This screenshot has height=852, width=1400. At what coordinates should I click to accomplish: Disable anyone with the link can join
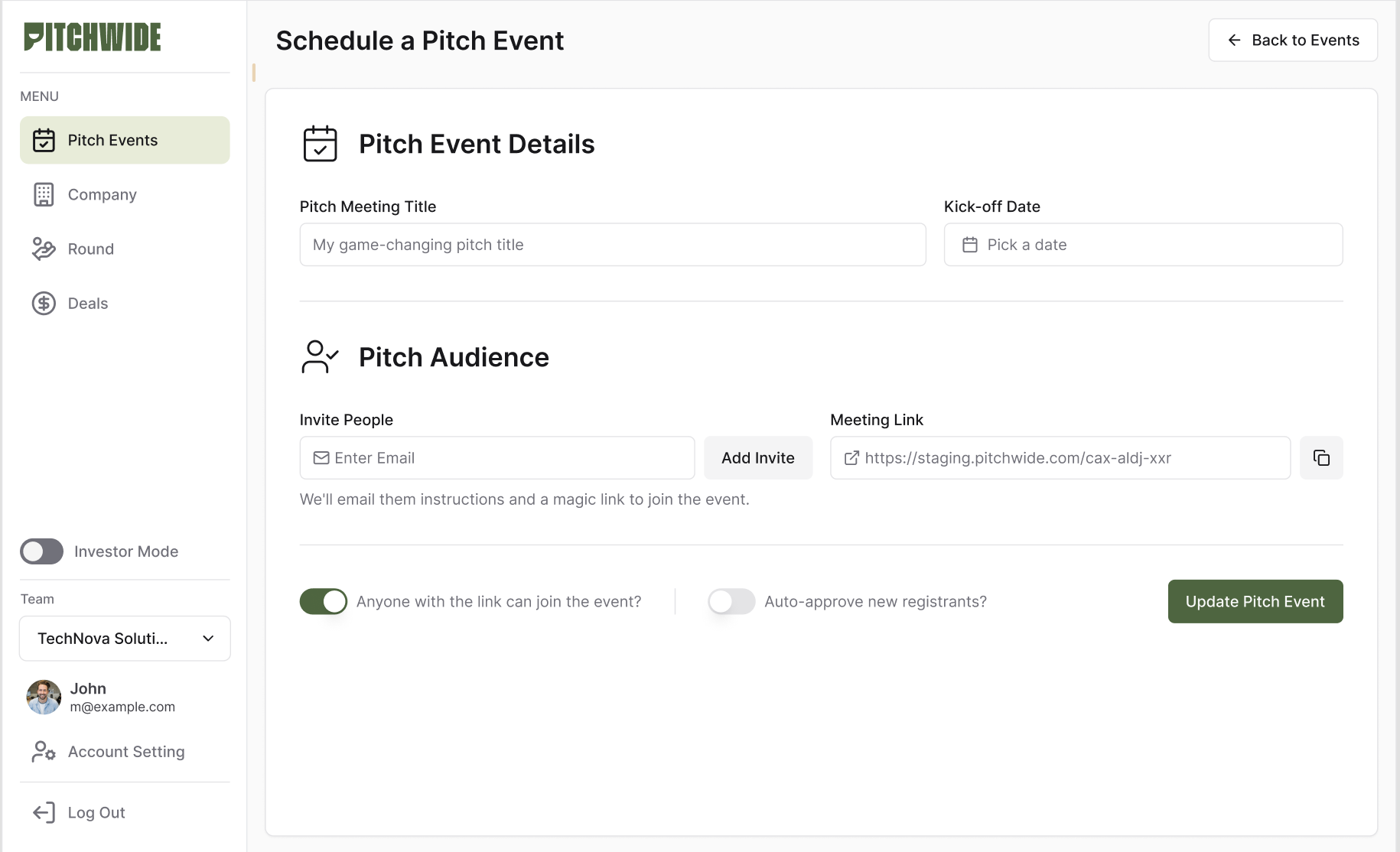point(323,601)
